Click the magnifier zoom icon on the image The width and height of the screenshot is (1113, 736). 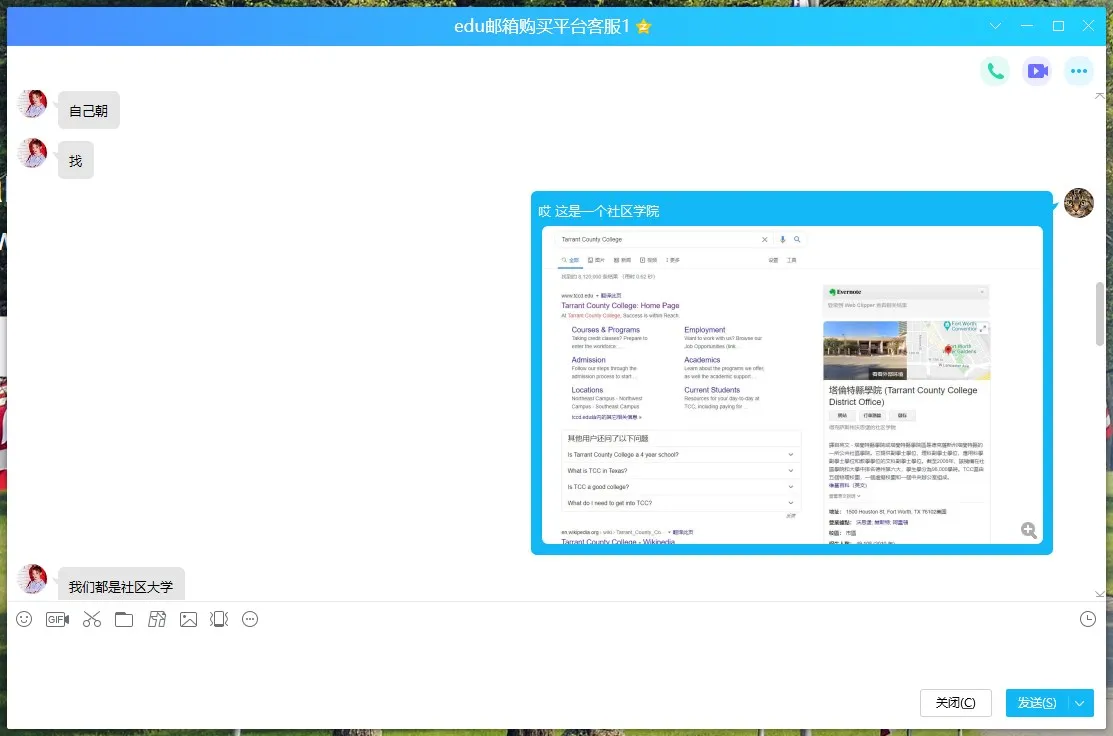pos(1029,530)
